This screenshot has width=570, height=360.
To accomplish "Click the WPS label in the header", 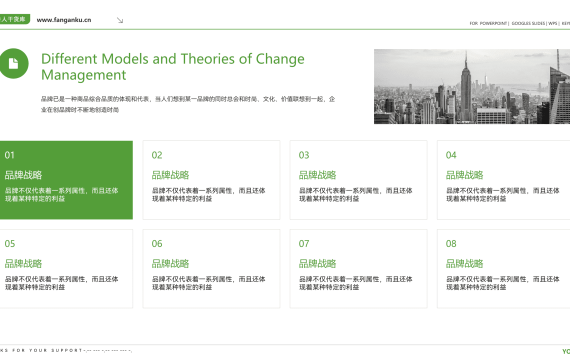I will 553,23.
